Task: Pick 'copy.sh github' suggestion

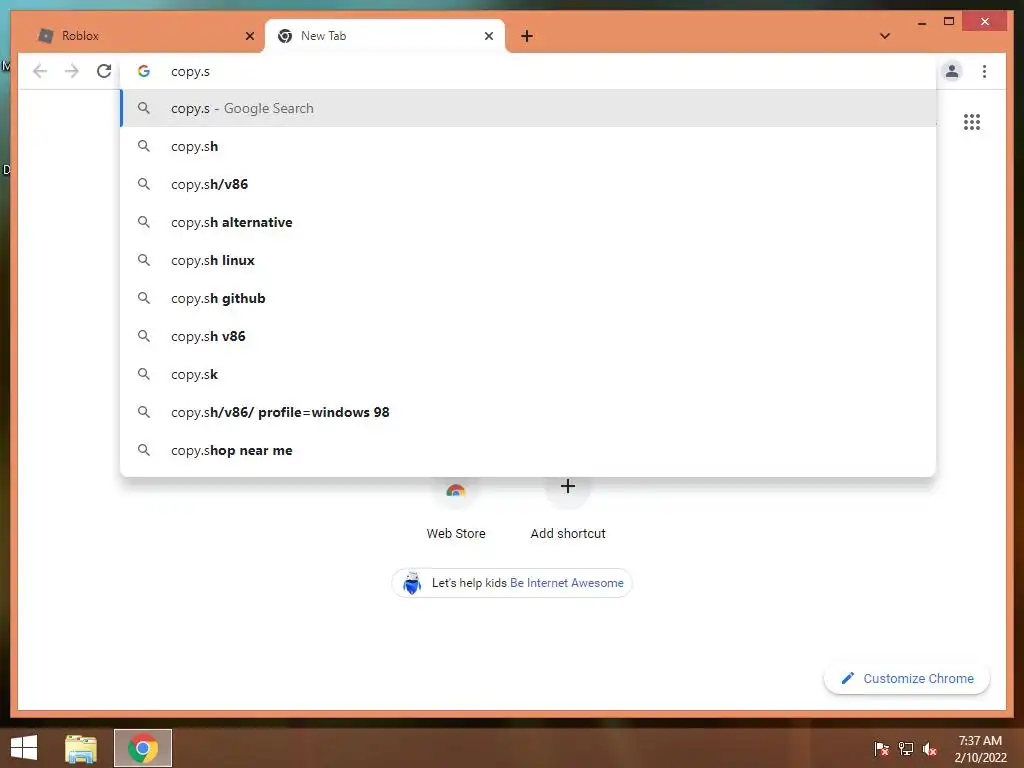Action: click(x=528, y=298)
